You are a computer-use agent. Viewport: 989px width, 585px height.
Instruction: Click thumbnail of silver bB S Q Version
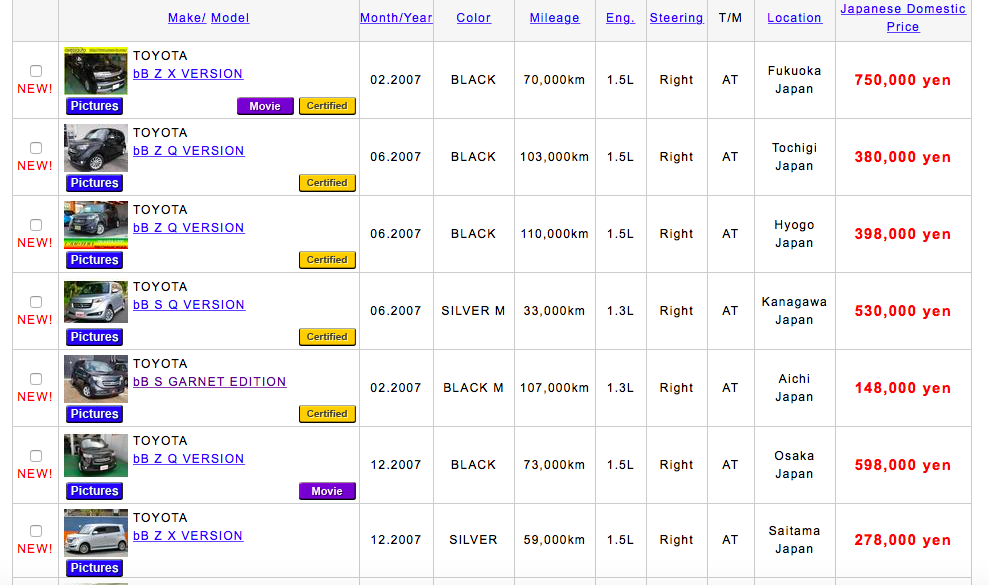pyautogui.click(x=96, y=301)
